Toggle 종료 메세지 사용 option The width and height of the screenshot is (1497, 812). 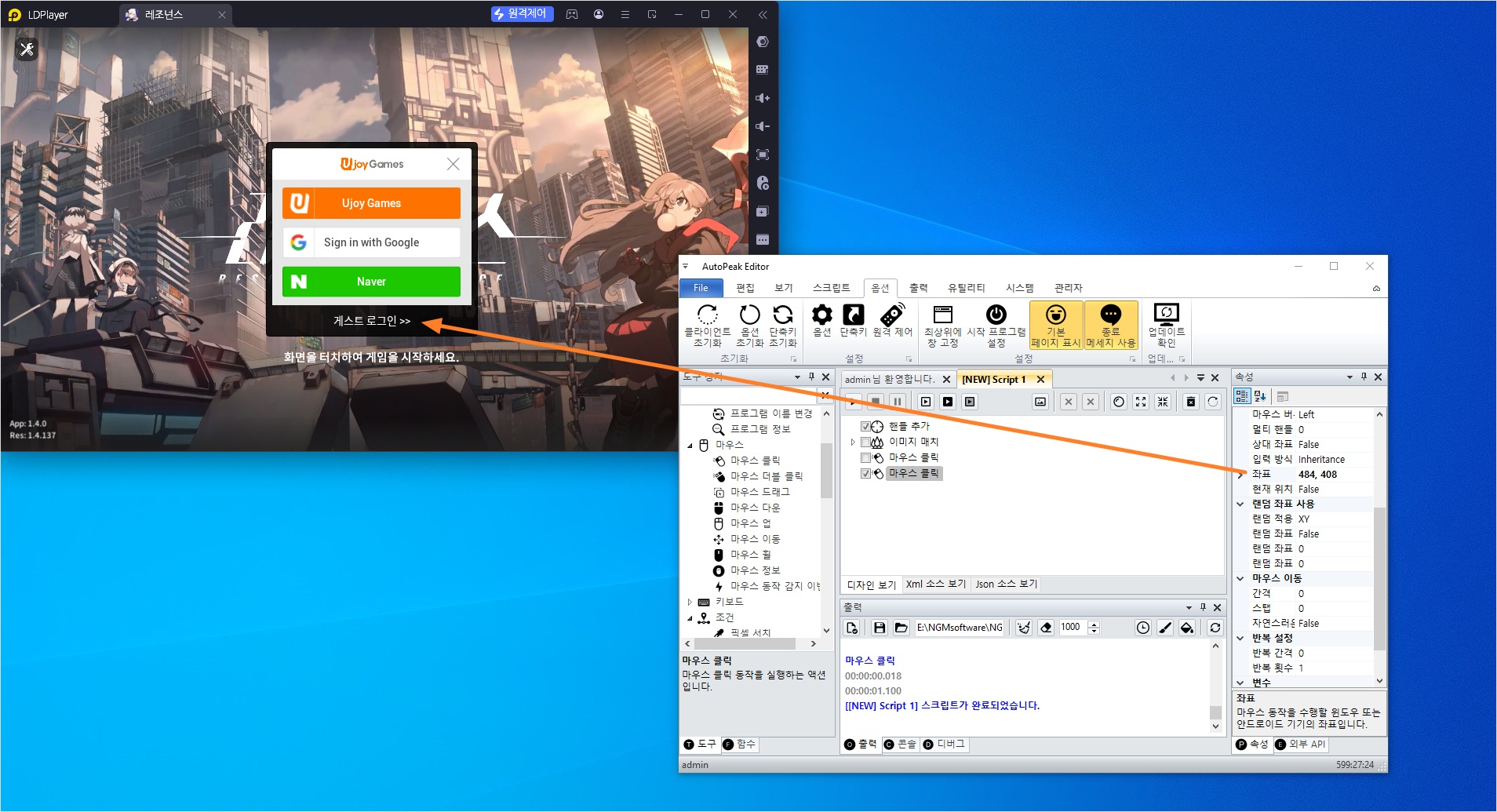point(1111,326)
